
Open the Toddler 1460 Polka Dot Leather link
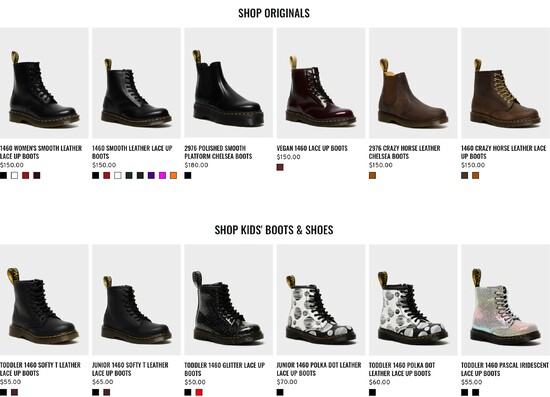tap(402, 369)
